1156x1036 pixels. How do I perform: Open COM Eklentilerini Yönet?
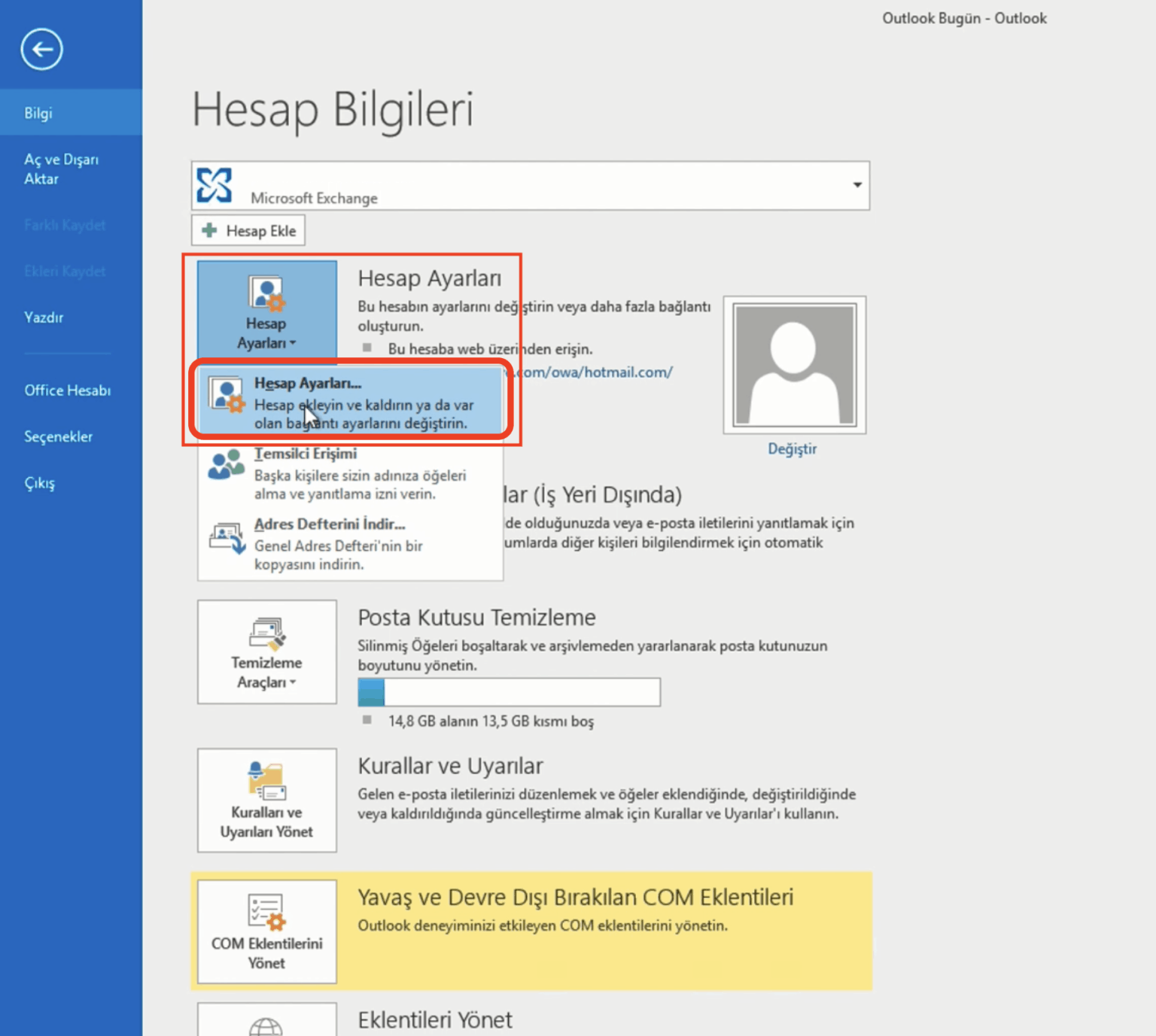coord(266,931)
